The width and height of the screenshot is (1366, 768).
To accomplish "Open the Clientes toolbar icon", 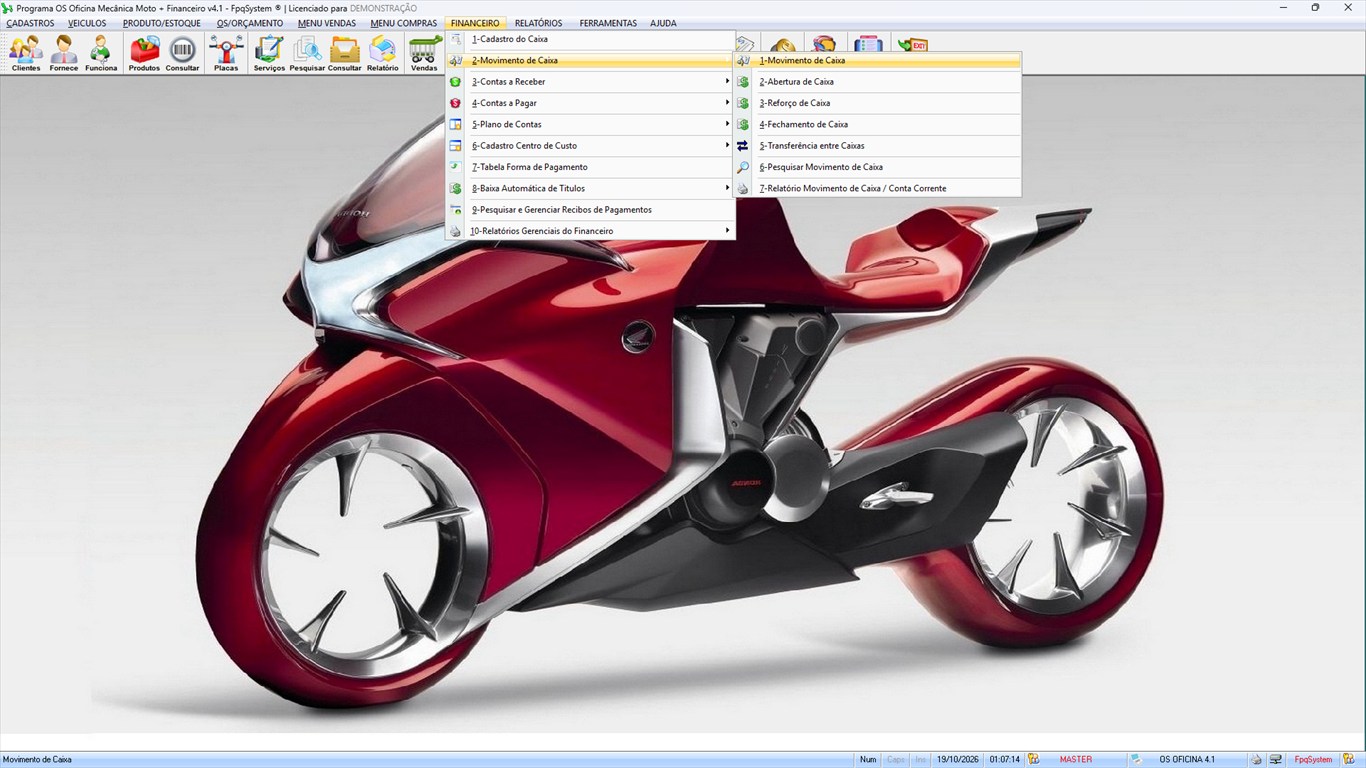I will tap(26, 53).
